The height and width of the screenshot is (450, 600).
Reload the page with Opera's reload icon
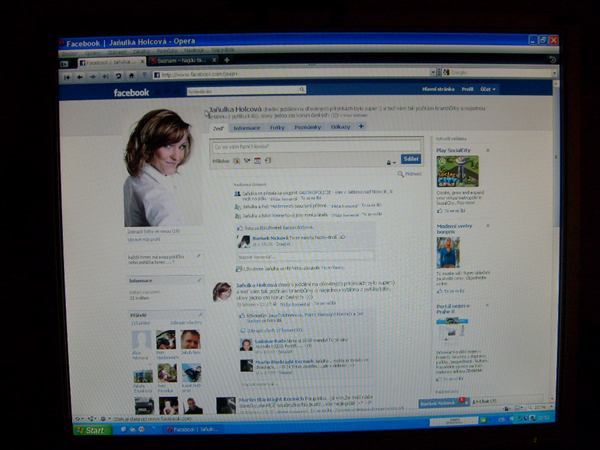point(119,76)
